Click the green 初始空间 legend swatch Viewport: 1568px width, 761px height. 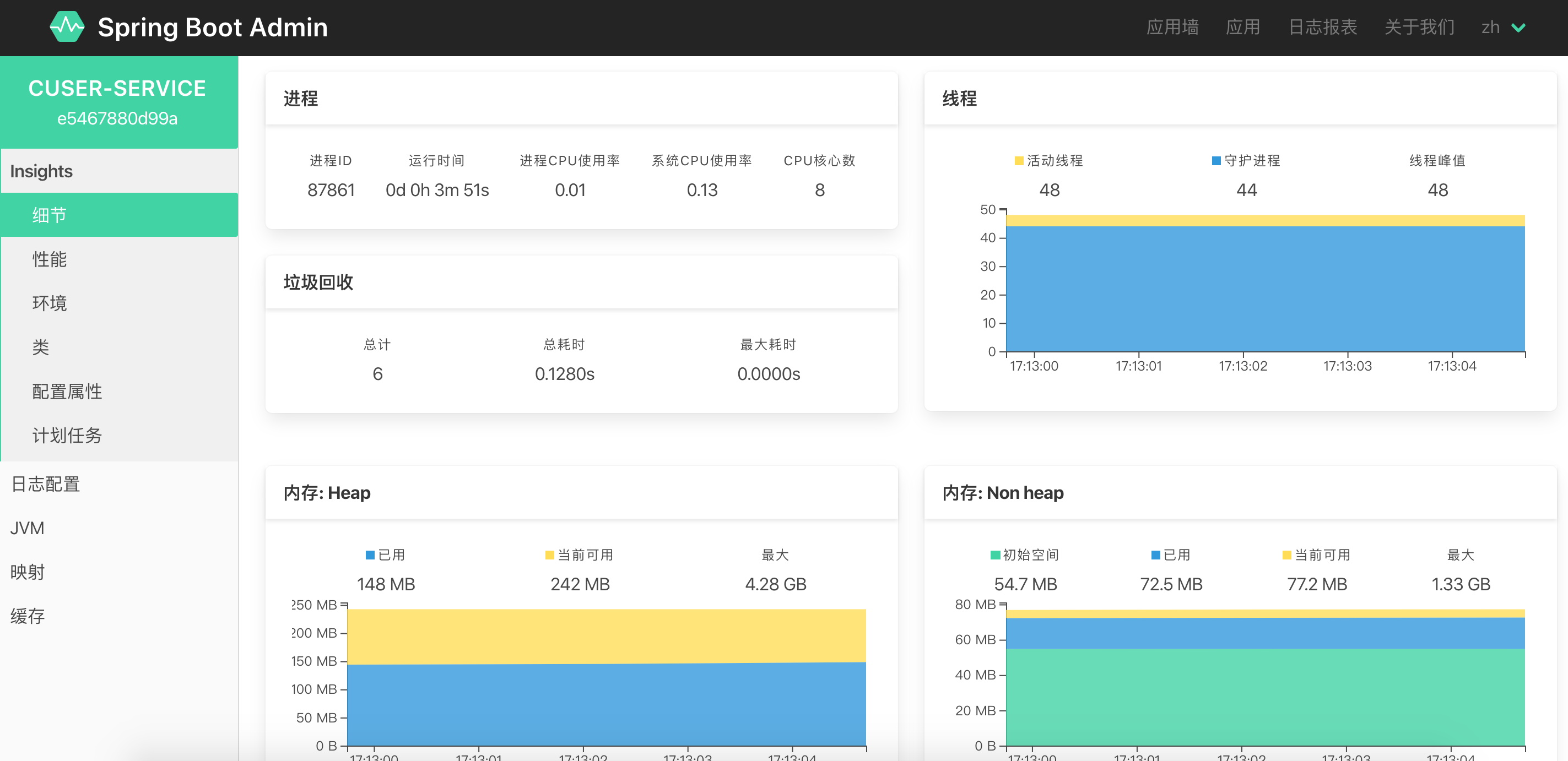995,555
